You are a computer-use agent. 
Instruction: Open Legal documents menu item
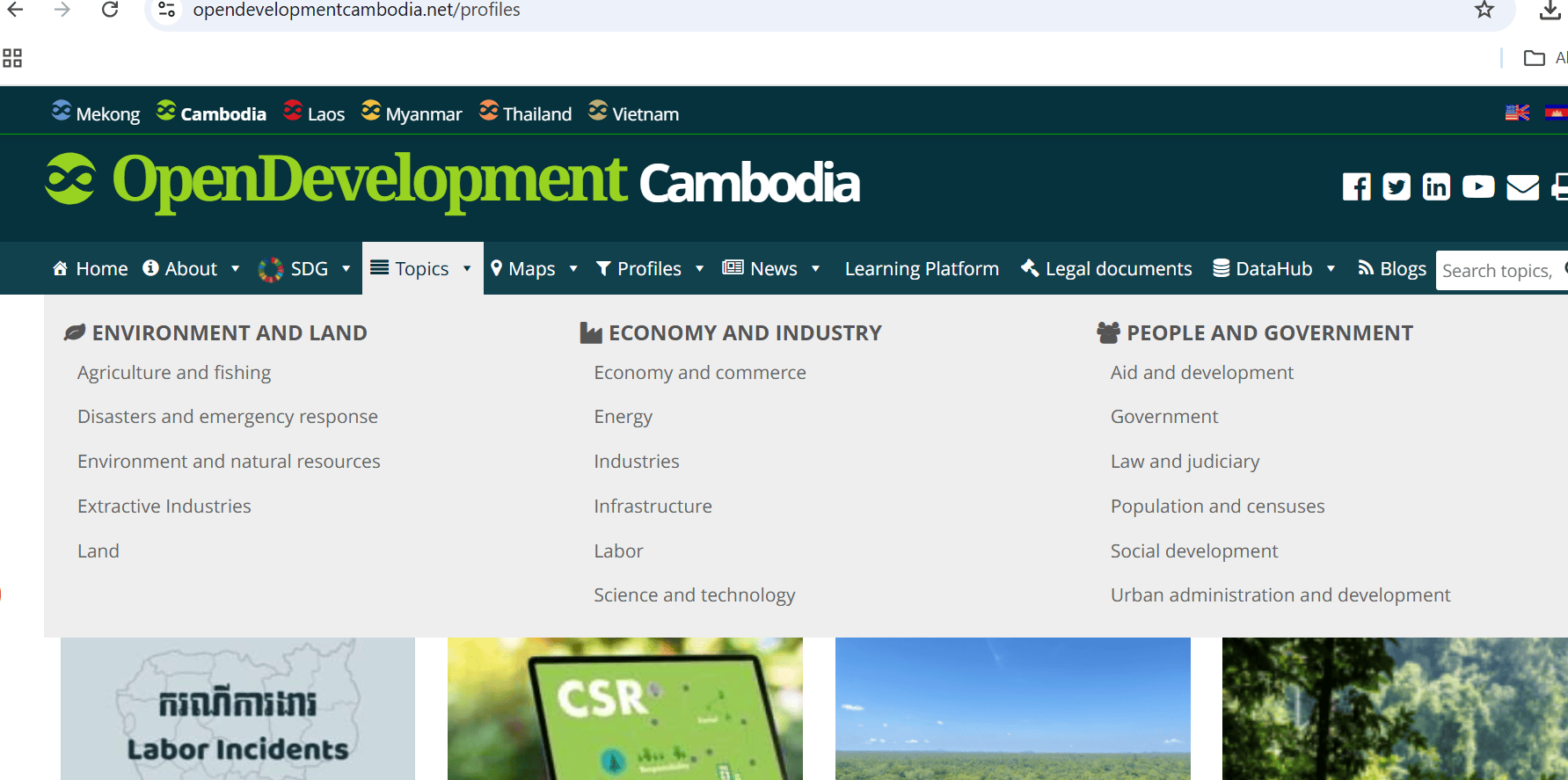coord(1106,269)
